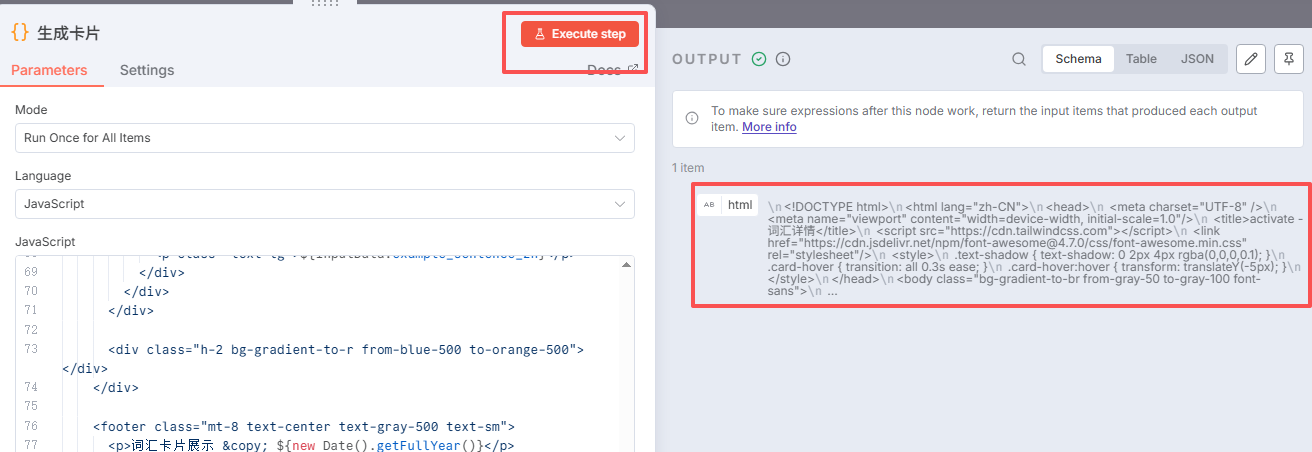The height and width of the screenshot is (452, 1312).
Task: Select the Schema view tab
Action: click(x=1078, y=59)
